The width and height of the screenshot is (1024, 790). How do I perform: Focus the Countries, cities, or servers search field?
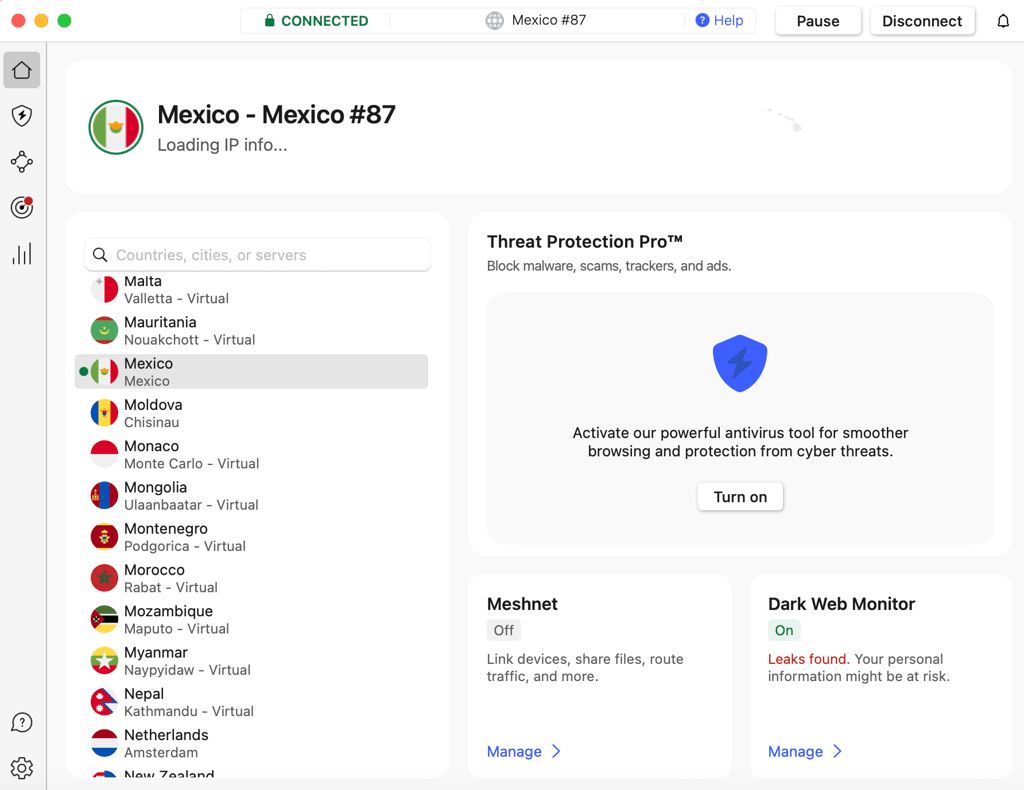(257, 255)
